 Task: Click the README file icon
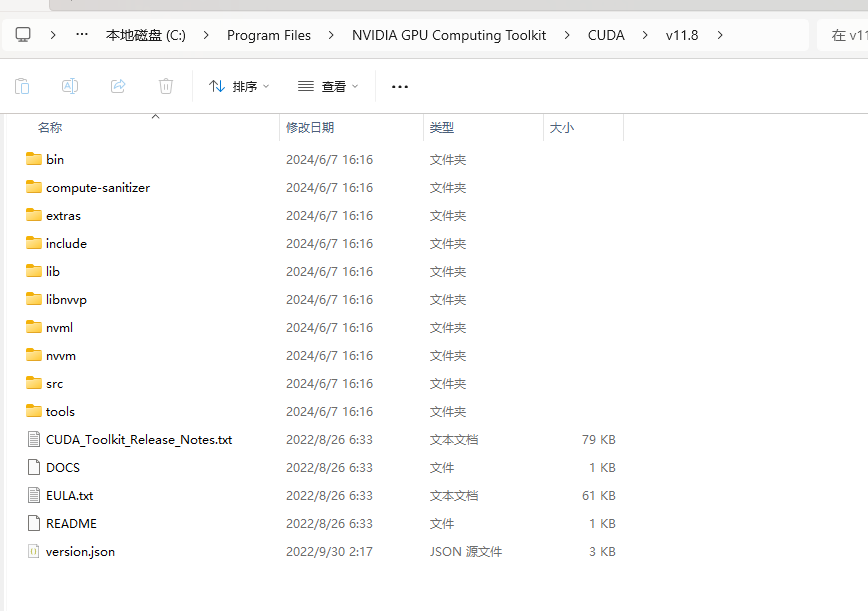click(34, 524)
